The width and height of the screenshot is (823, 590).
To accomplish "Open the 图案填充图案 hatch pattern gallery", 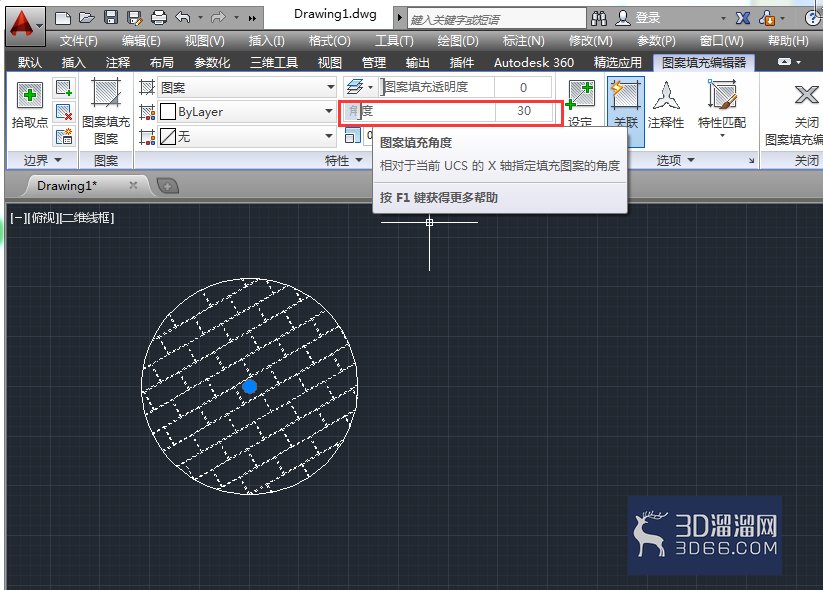I will pos(106,111).
